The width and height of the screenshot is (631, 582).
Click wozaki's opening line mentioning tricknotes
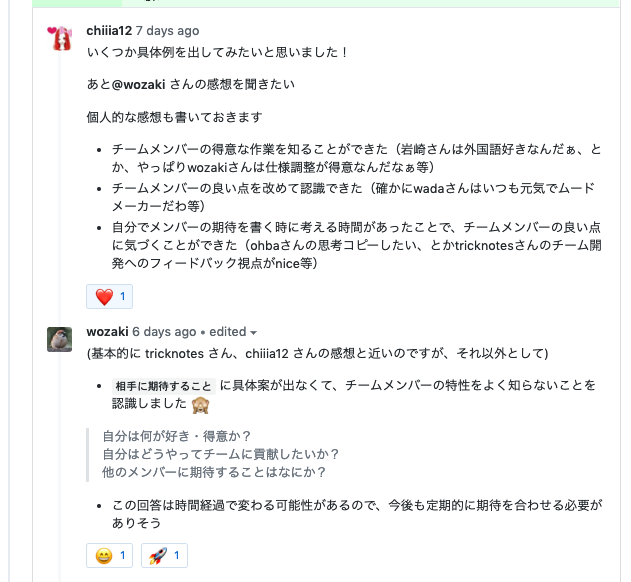pos(317,353)
